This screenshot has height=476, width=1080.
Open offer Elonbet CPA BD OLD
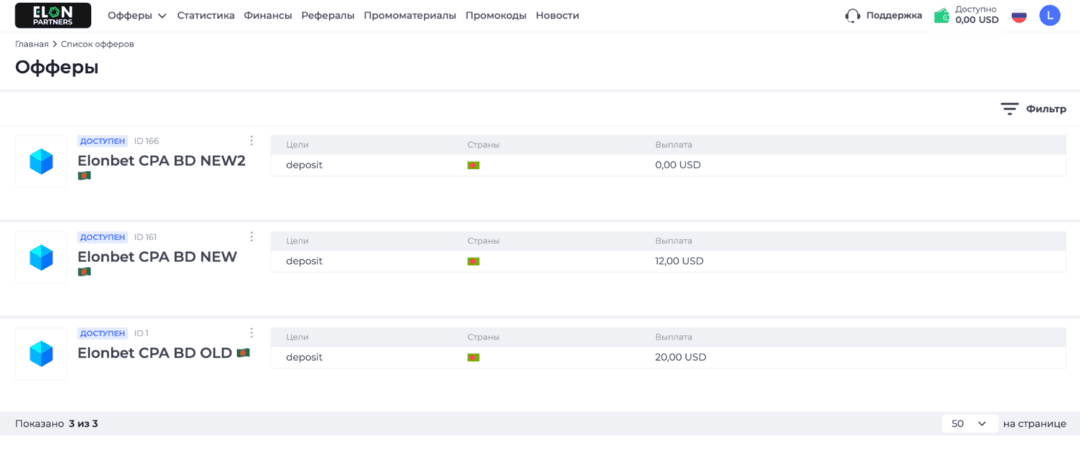click(155, 353)
